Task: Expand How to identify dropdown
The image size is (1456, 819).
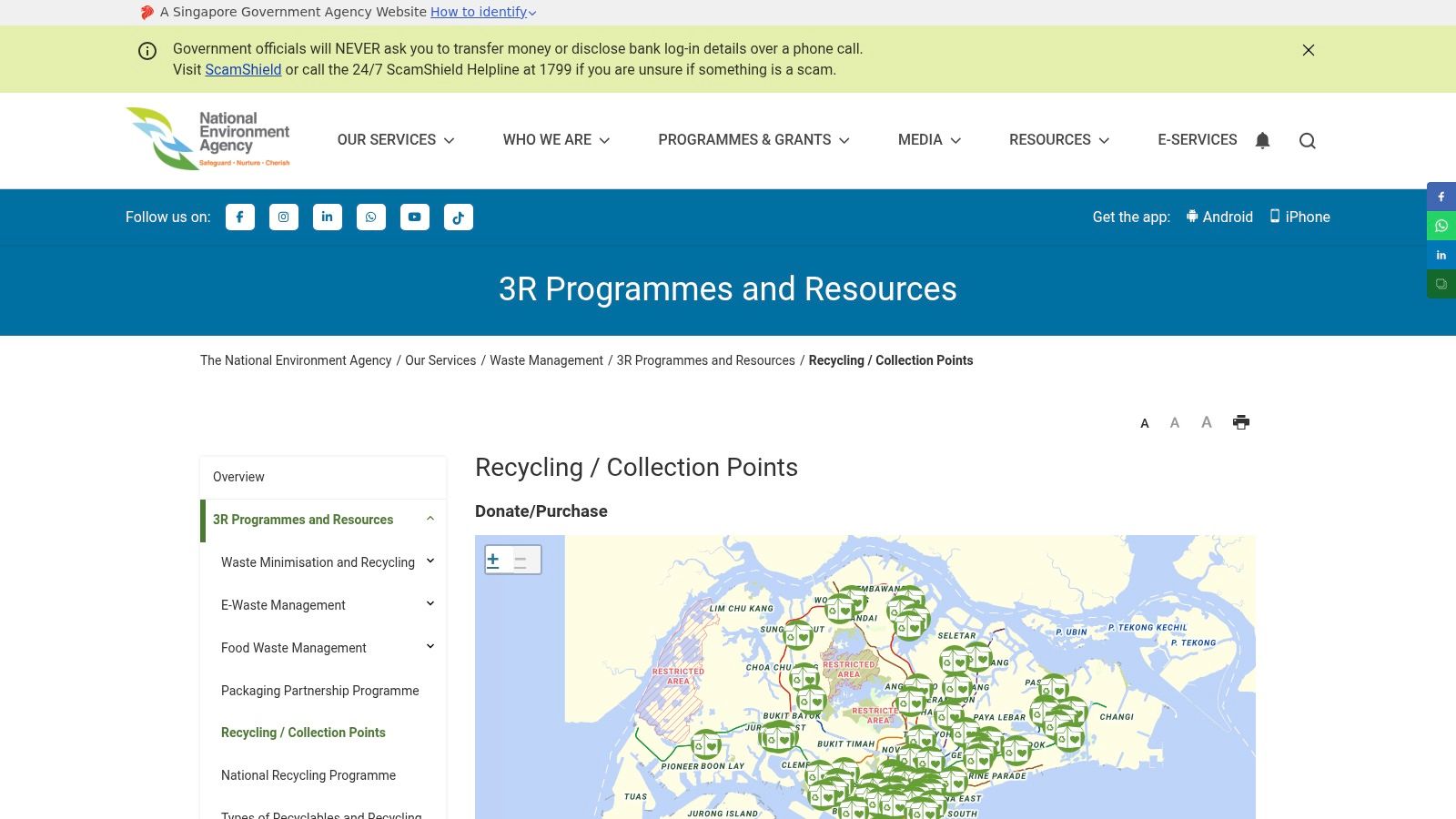Action: [x=483, y=12]
